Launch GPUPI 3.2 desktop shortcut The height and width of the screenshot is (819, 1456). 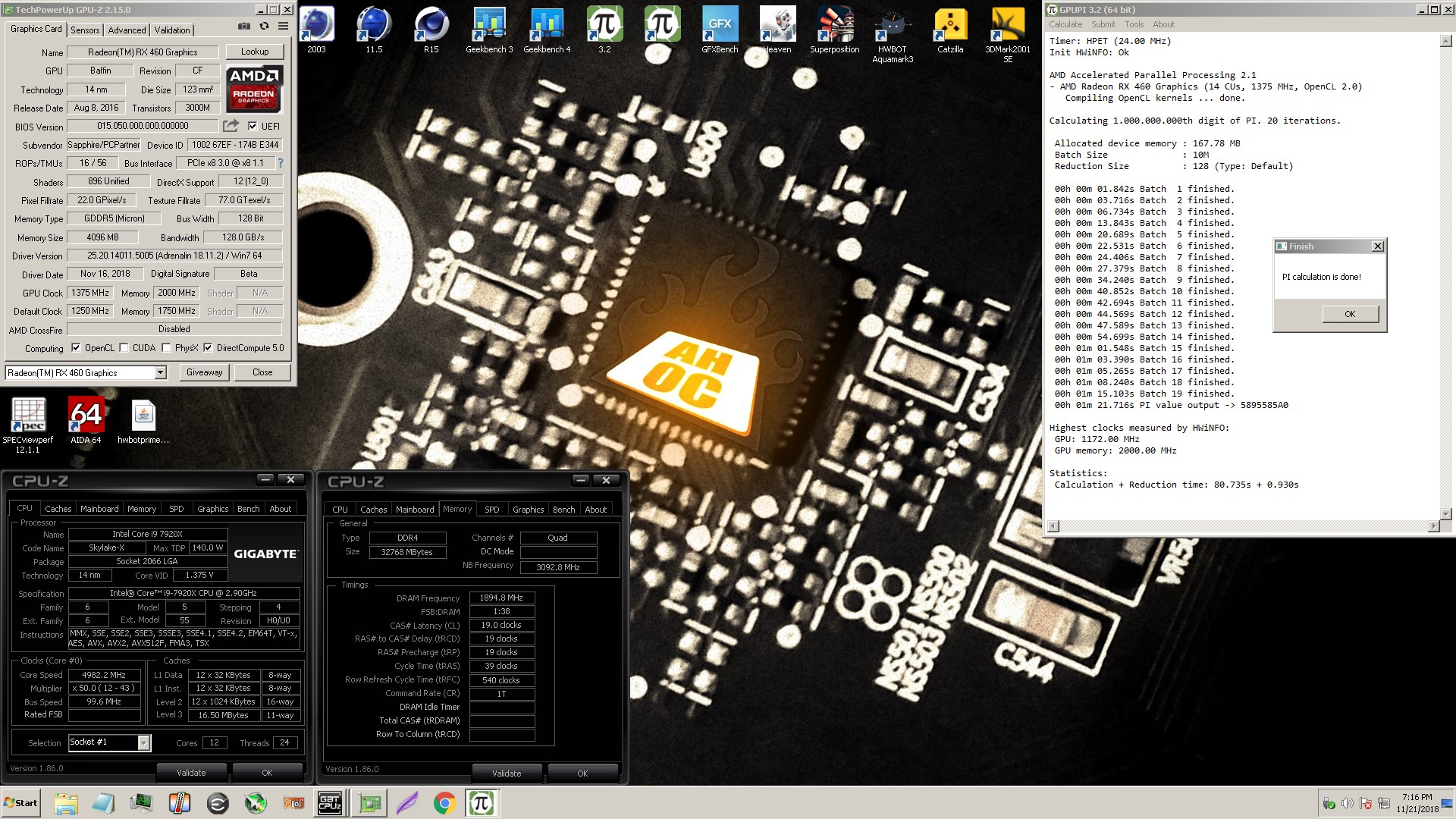(604, 30)
